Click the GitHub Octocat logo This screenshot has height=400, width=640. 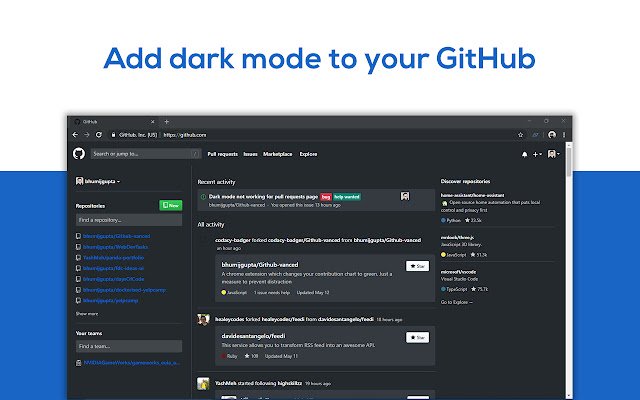pos(79,154)
